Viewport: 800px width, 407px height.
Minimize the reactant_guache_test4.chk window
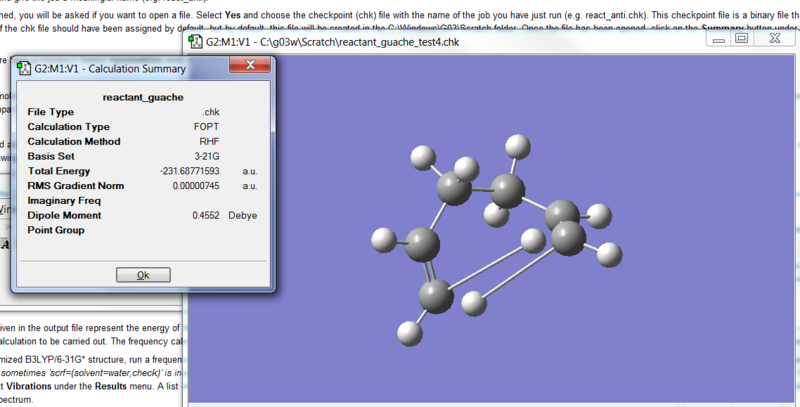point(719,39)
